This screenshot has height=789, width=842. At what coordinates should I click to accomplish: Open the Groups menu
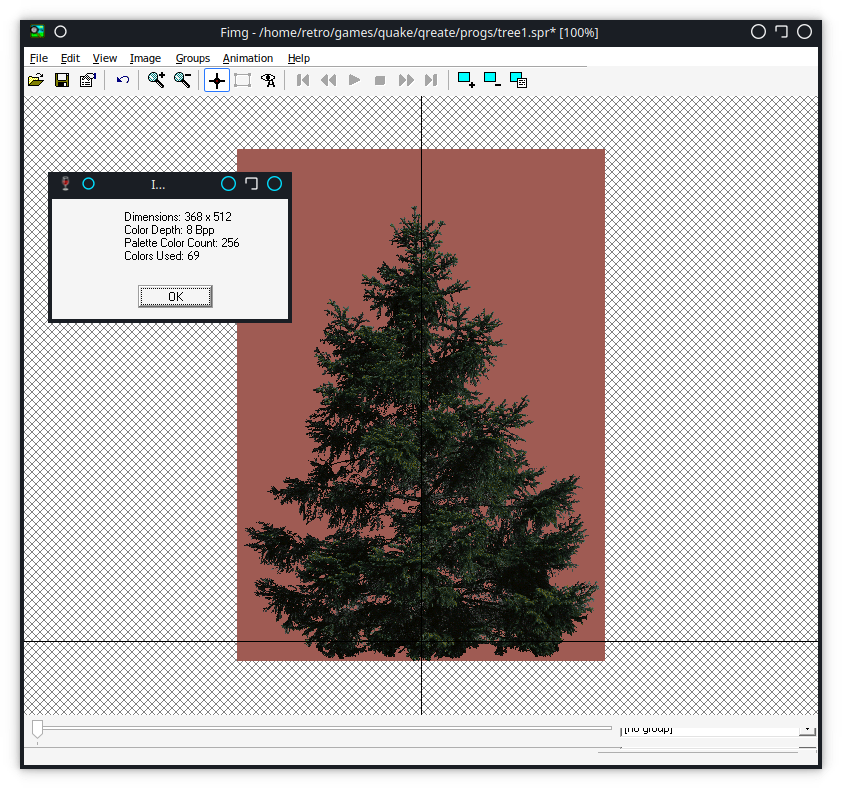point(192,58)
